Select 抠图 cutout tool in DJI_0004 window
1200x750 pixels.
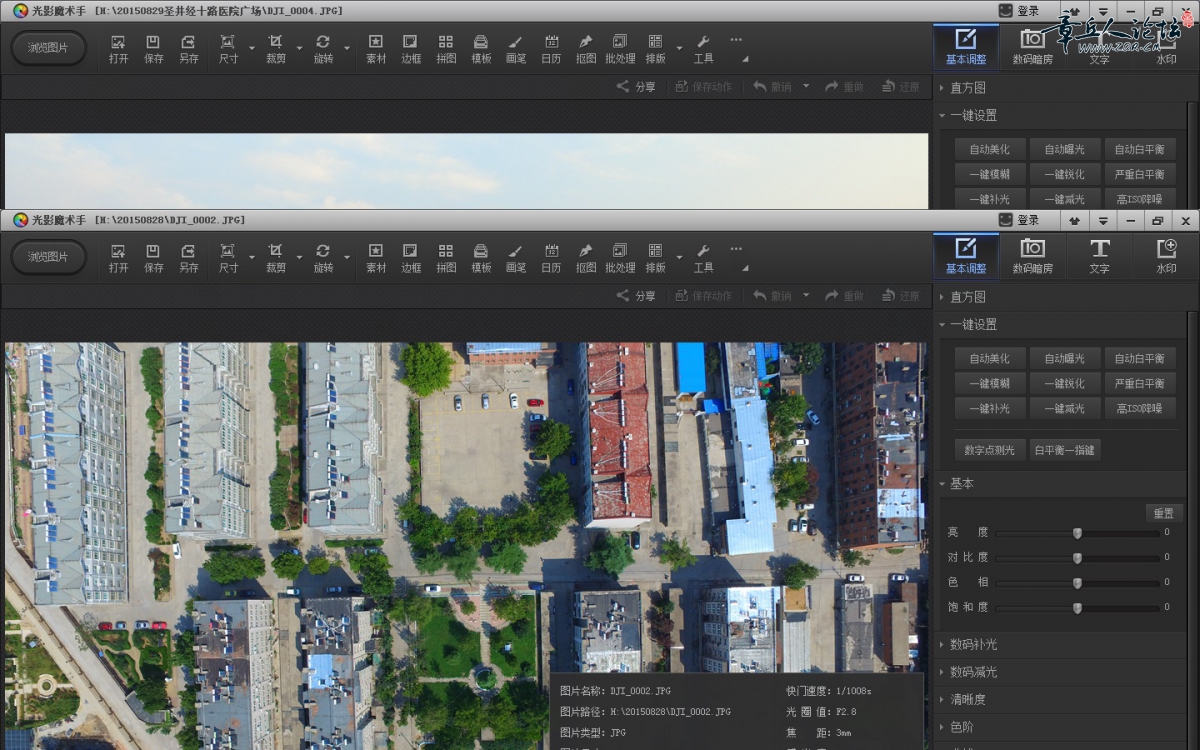point(586,48)
